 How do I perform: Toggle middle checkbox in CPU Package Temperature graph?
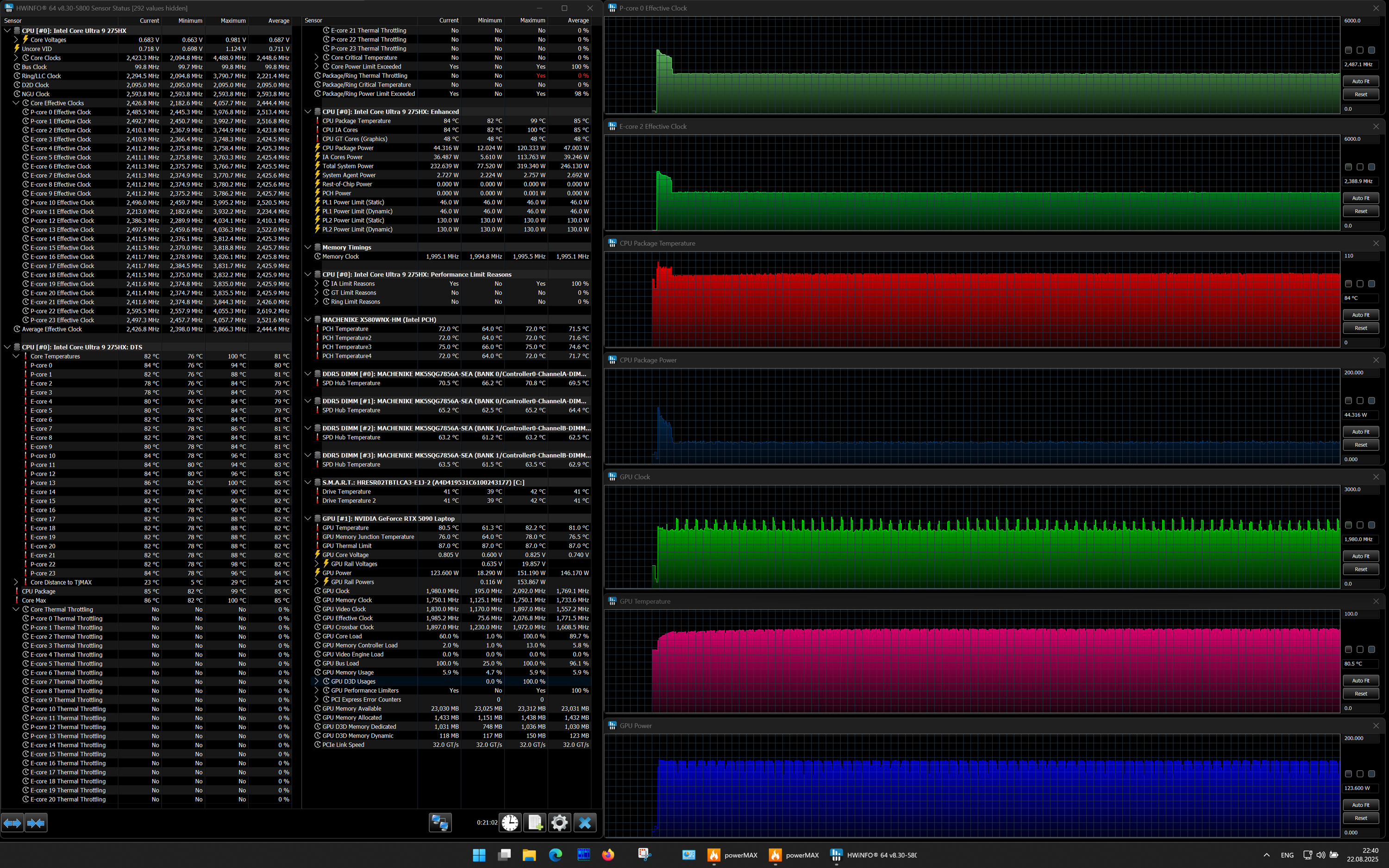click(1360, 284)
